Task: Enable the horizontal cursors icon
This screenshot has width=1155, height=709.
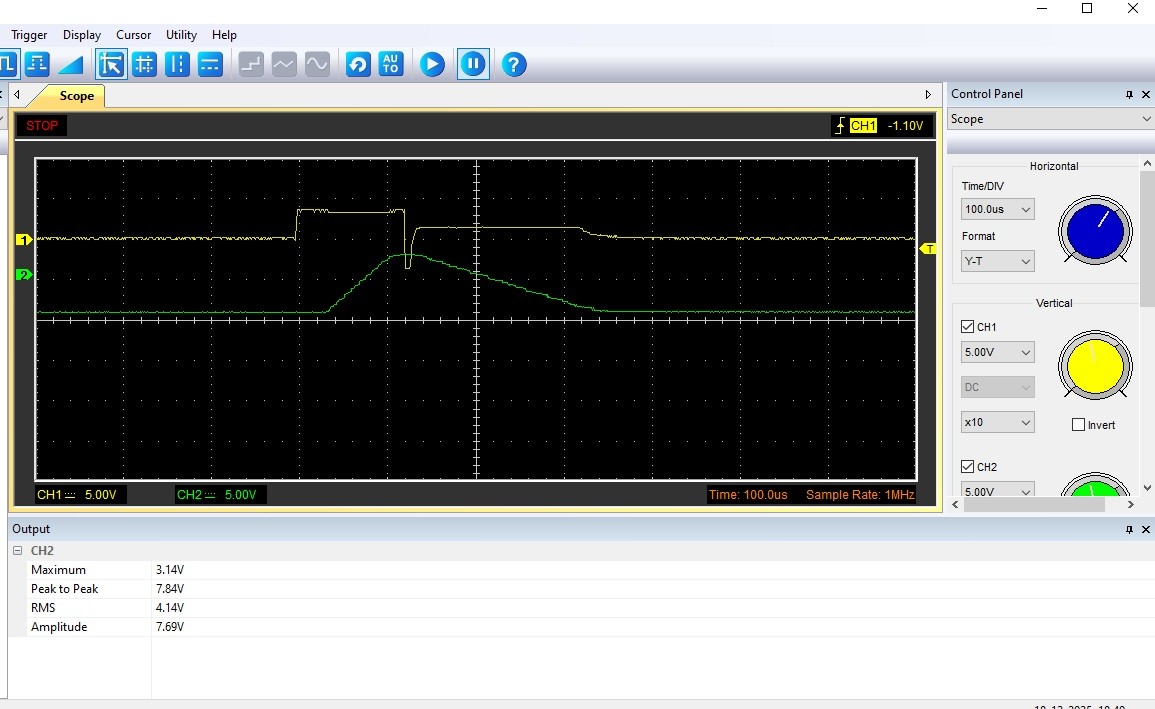Action: coord(210,65)
